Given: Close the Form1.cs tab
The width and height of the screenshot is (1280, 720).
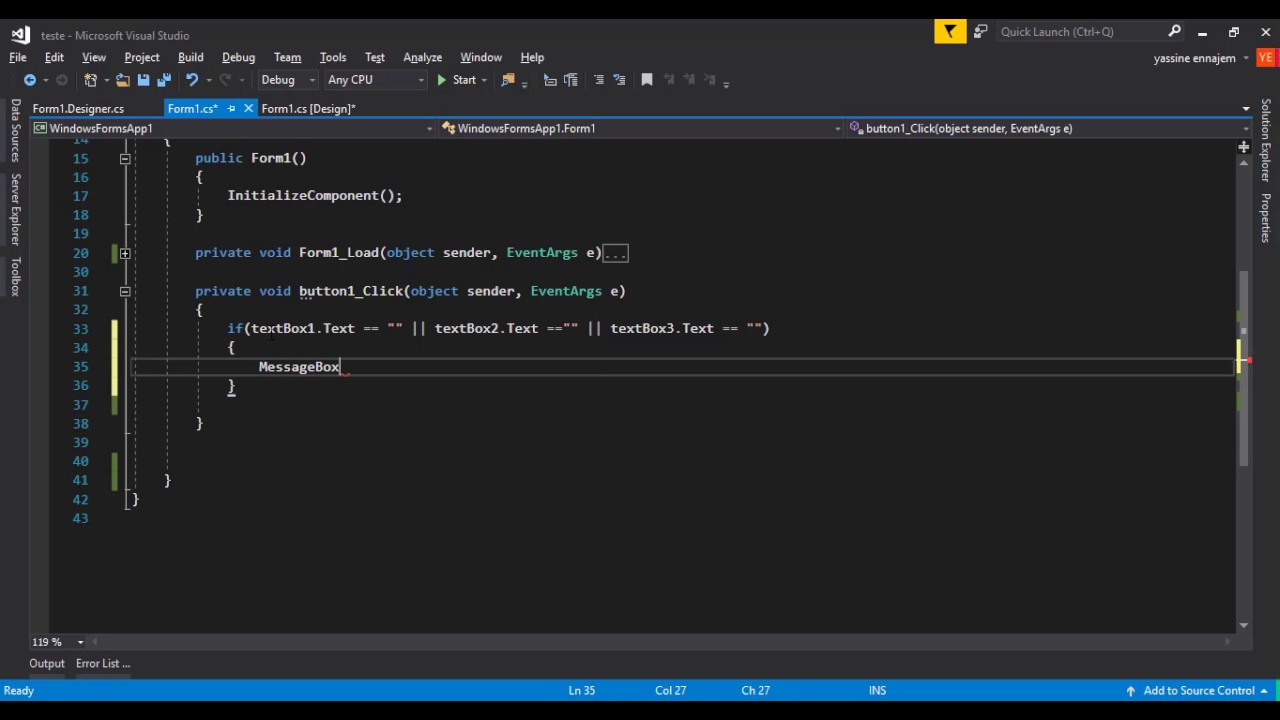Looking at the screenshot, I should [x=248, y=108].
